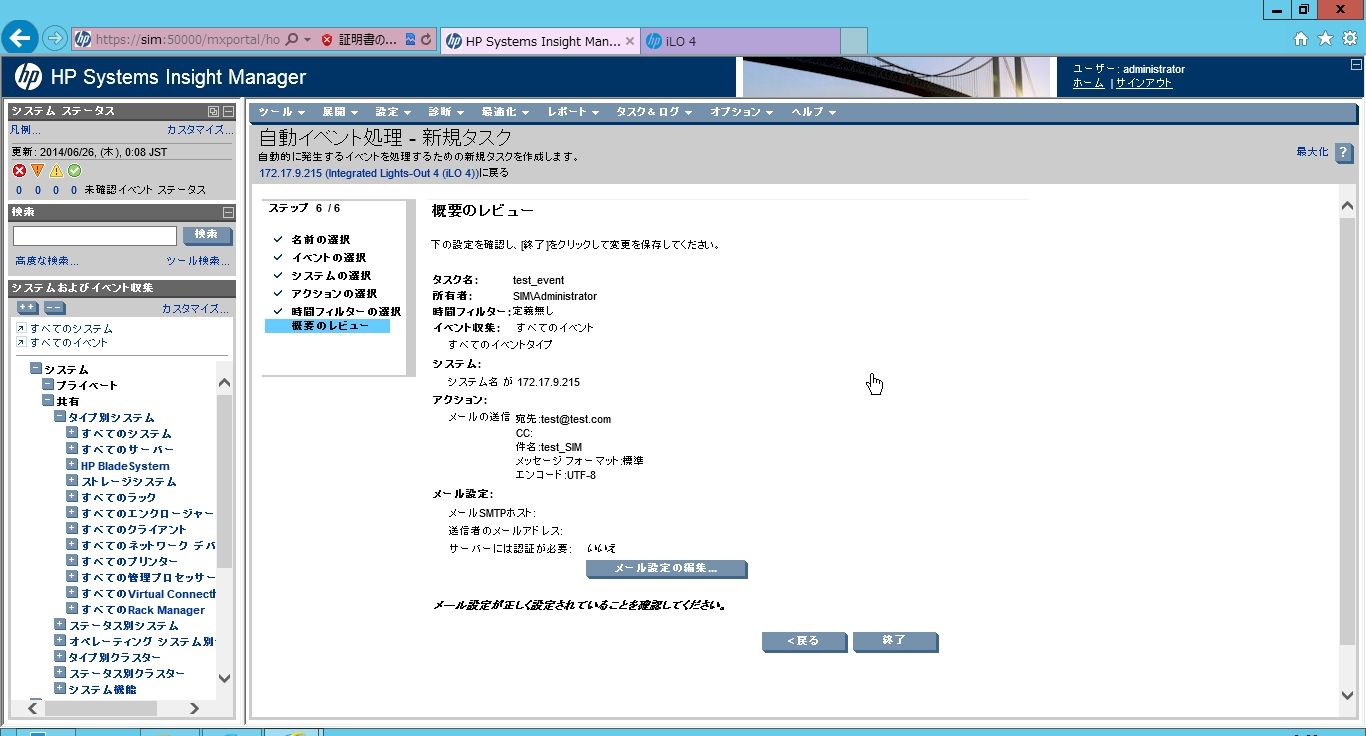Open the ヘルプ menu

click(x=813, y=112)
